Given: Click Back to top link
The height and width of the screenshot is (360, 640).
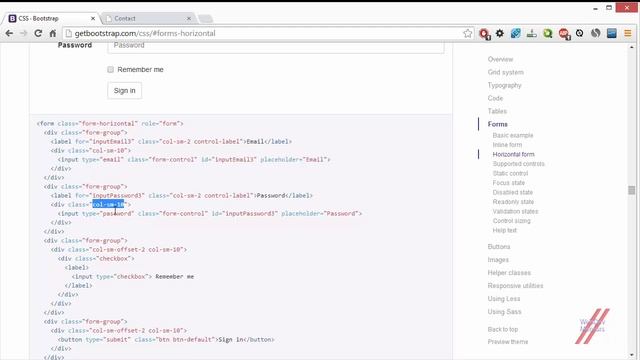Looking at the screenshot, I should pos(502,329).
